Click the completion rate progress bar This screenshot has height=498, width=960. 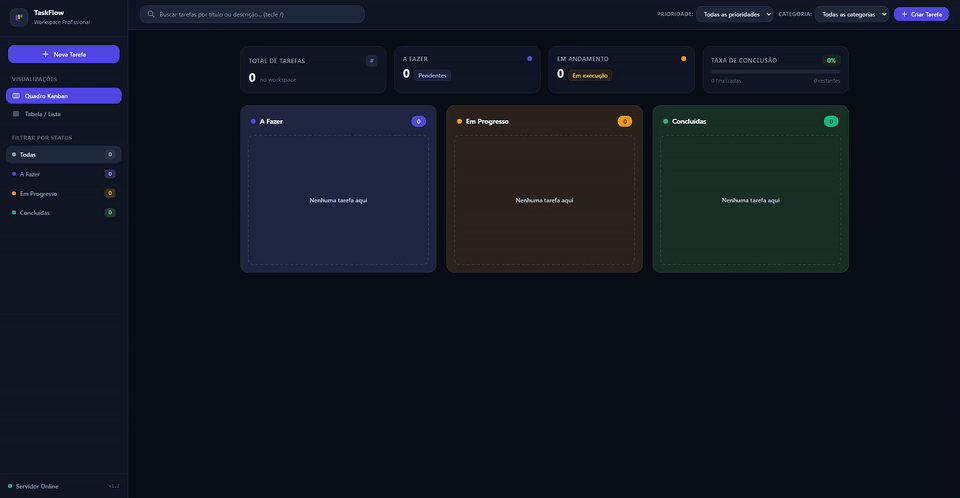point(776,72)
